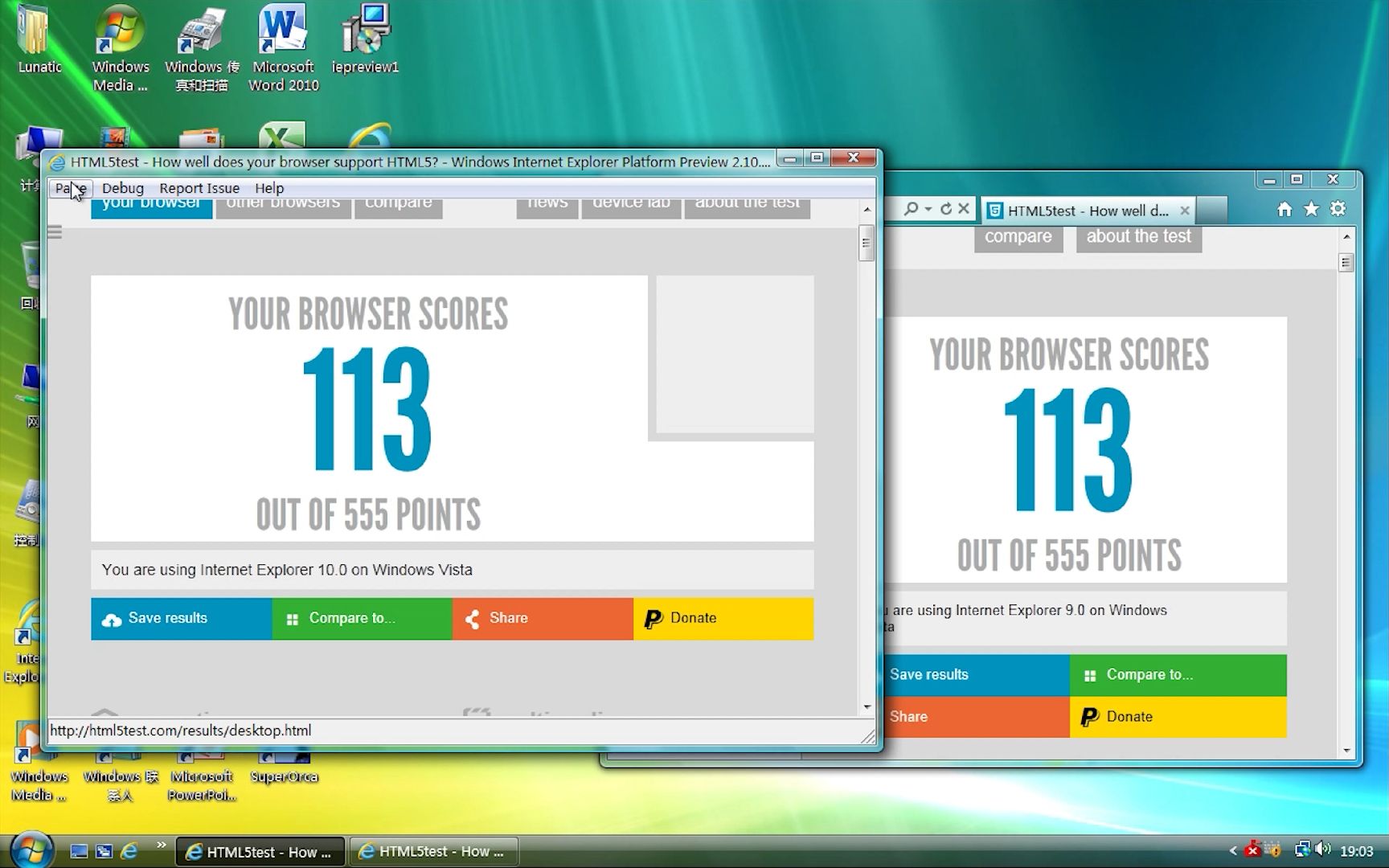Select the Microsoft PowerPoint desktop icon
Viewport: 1389px width, 868px height.
tap(202, 776)
